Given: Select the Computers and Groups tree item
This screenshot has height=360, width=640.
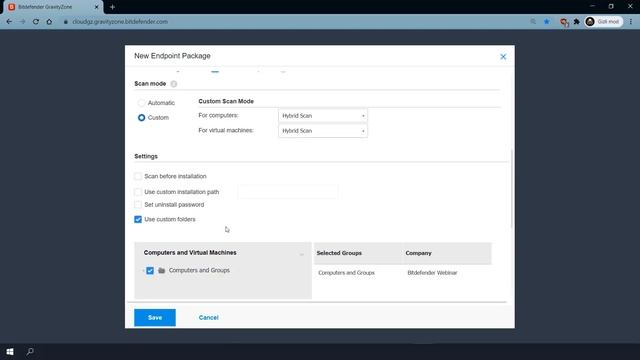Looking at the screenshot, I should click(x=199, y=270).
